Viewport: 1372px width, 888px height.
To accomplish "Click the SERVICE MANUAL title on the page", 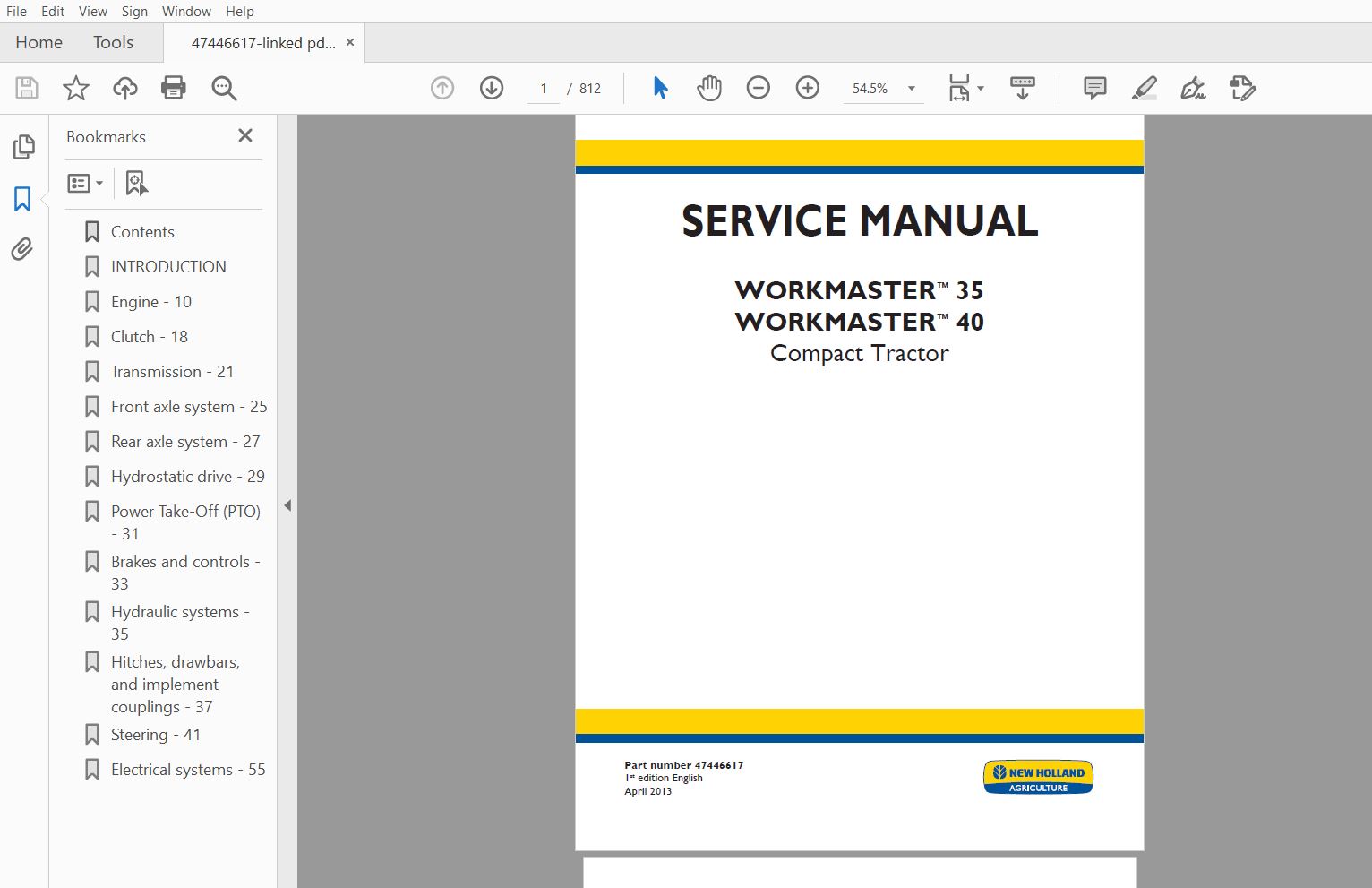I will tap(860, 220).
